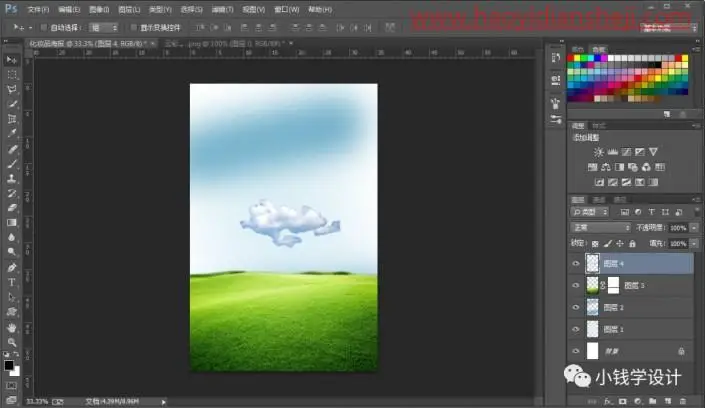705x408 pixels.
Task: Hide 图层 3 using its eye icon
Action: pos(576,285)
